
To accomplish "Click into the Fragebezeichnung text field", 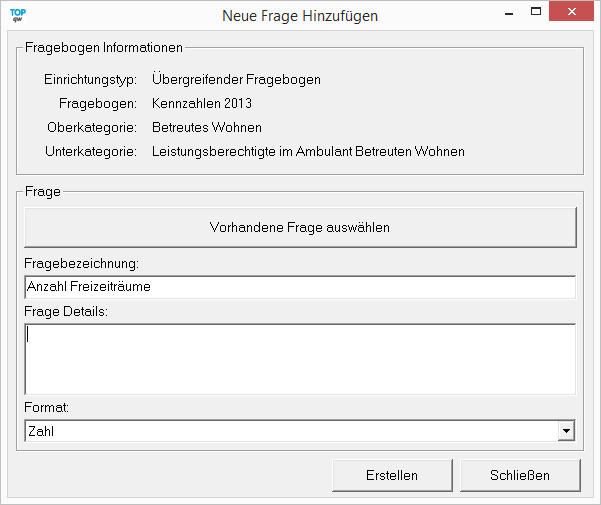I will click(300, 287).
